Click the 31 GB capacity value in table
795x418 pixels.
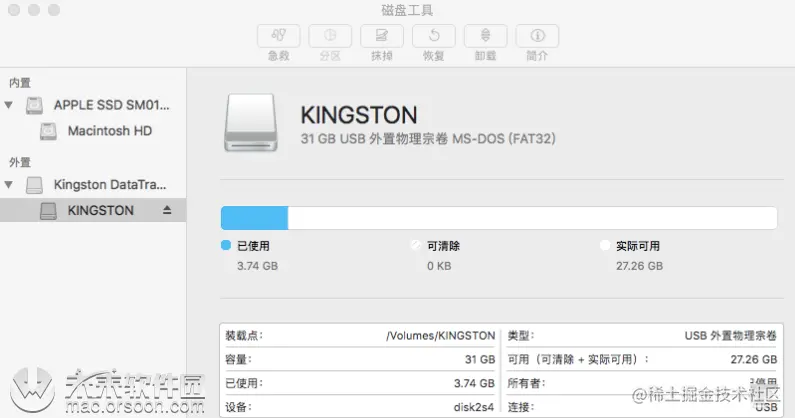click(x=480, y=360)
